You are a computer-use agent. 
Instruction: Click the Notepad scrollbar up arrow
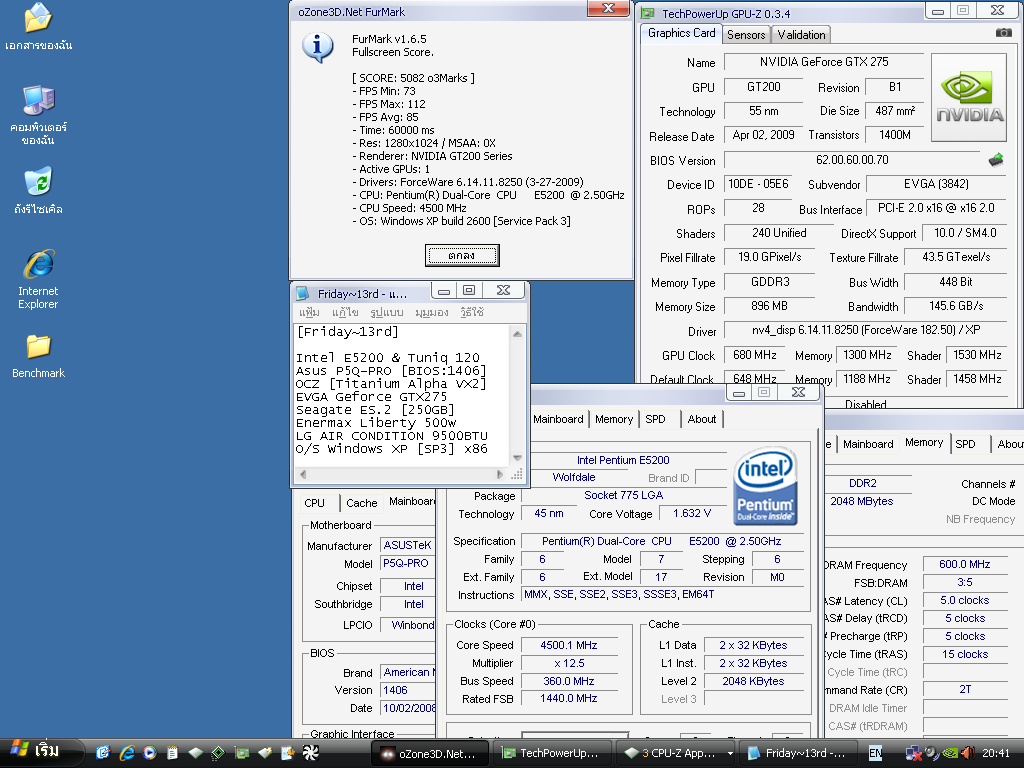pos(517,332)
